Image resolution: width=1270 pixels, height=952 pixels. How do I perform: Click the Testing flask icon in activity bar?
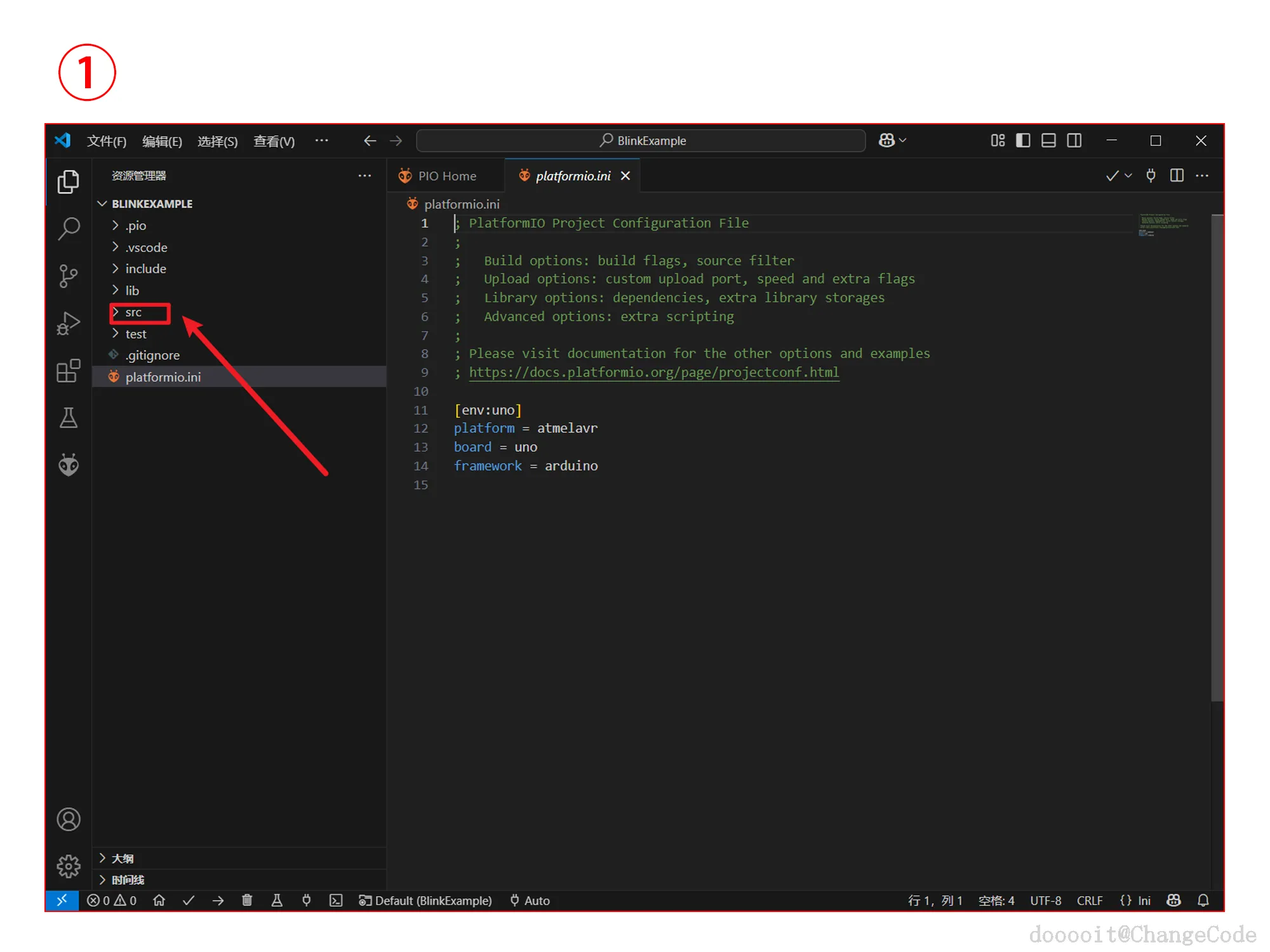click(x=69, y=418)
